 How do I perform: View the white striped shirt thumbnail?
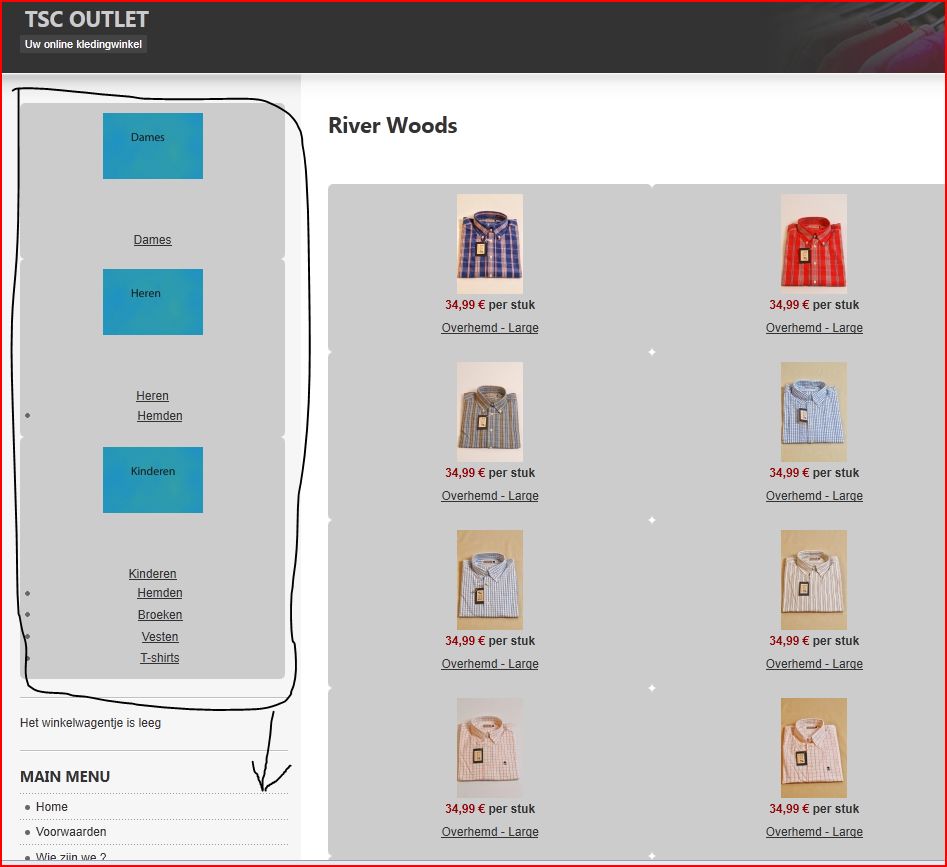[x=814, y=580]
